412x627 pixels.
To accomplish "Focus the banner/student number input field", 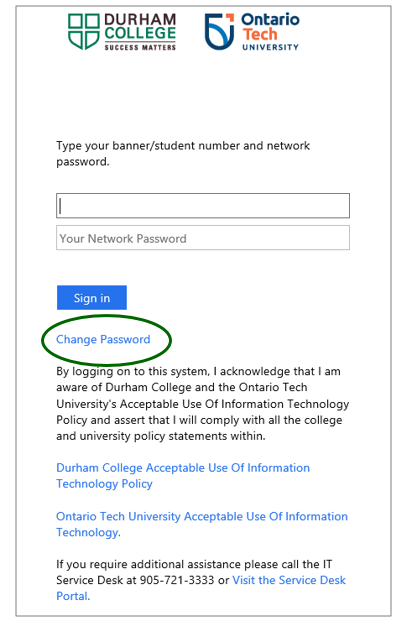I will click(x=203, y=206).
